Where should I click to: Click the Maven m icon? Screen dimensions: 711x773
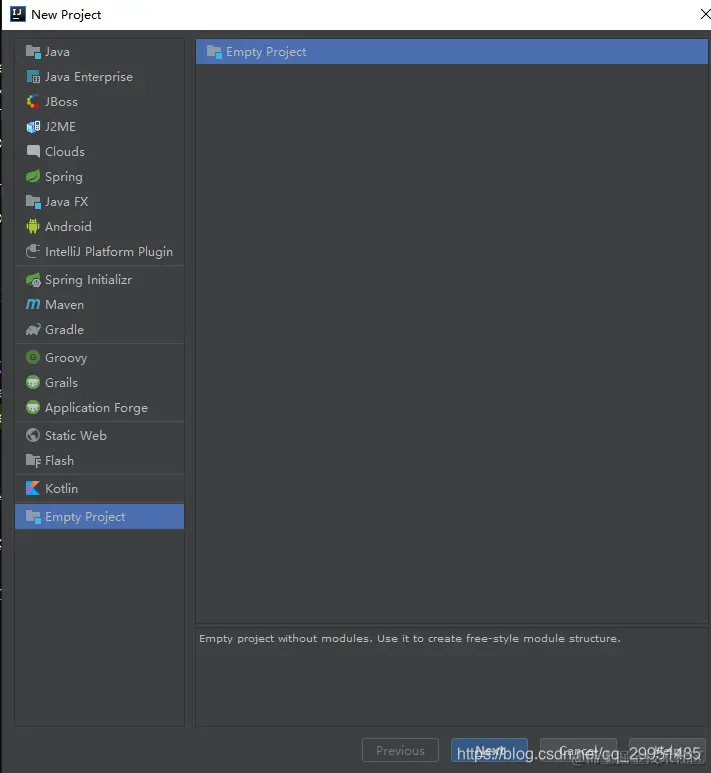point(33,305)
